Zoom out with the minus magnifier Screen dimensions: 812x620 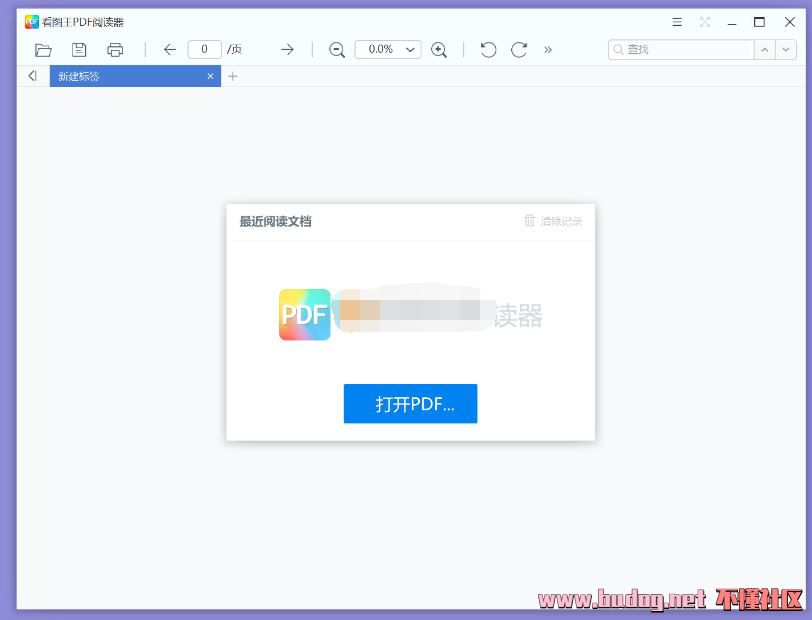point(337,50)
